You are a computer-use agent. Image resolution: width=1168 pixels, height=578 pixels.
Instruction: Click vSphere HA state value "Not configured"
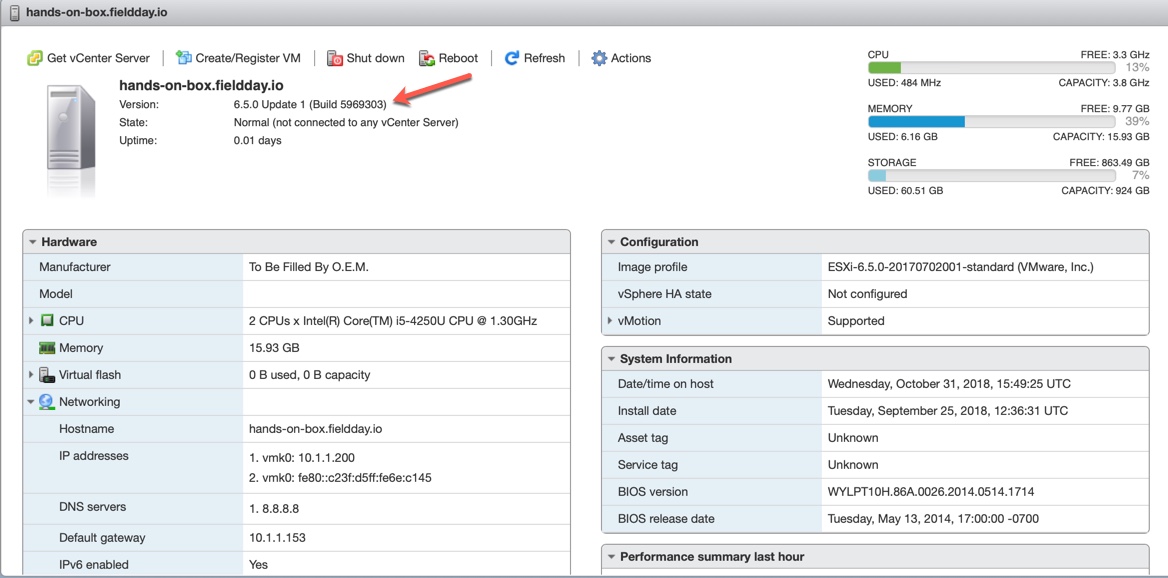pos(868,294)
